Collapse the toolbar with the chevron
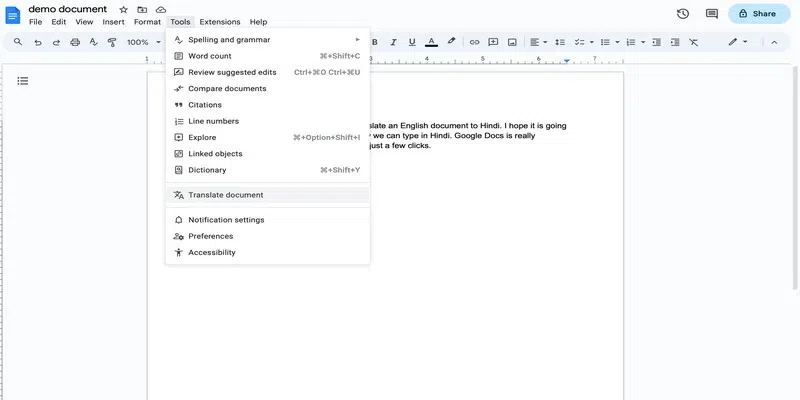This screenshot has height=400, width=800. pos(774,42)
